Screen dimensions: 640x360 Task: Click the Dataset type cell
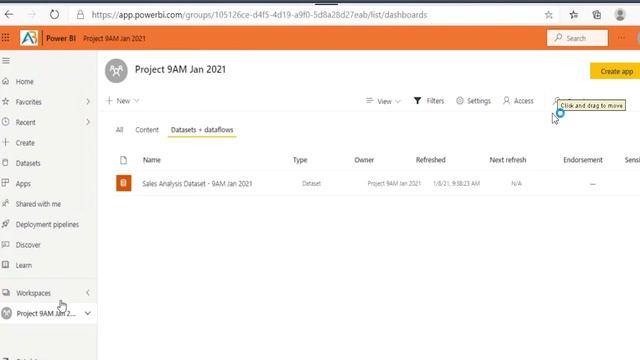click(311, 184)
